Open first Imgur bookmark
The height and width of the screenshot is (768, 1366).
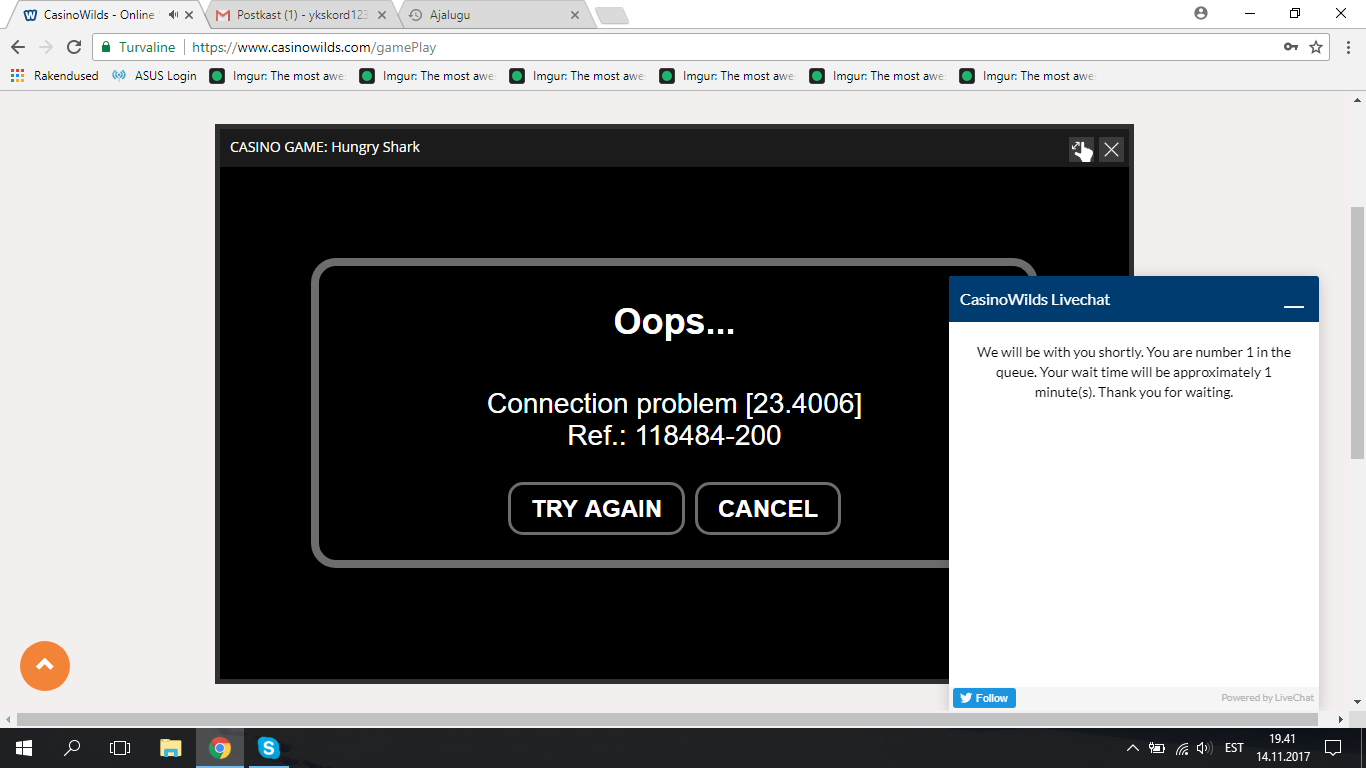[277, 76]
